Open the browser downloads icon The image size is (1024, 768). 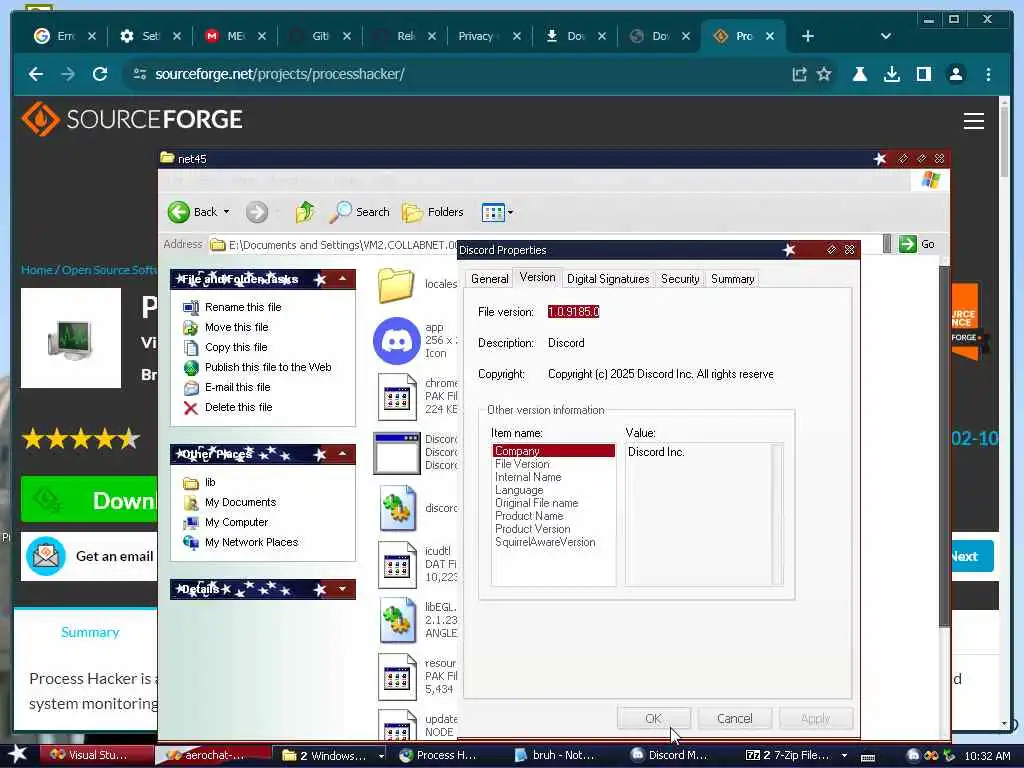[891, 74]
